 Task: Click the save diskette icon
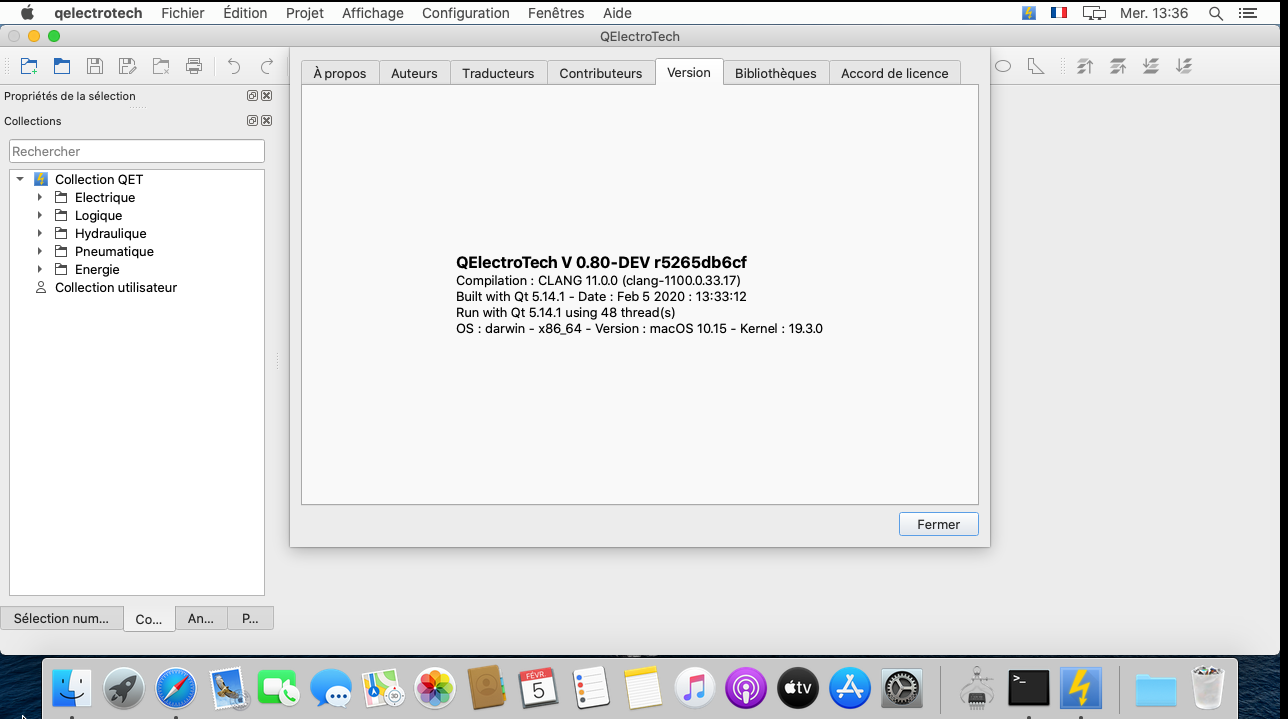[x=95, y=66]
